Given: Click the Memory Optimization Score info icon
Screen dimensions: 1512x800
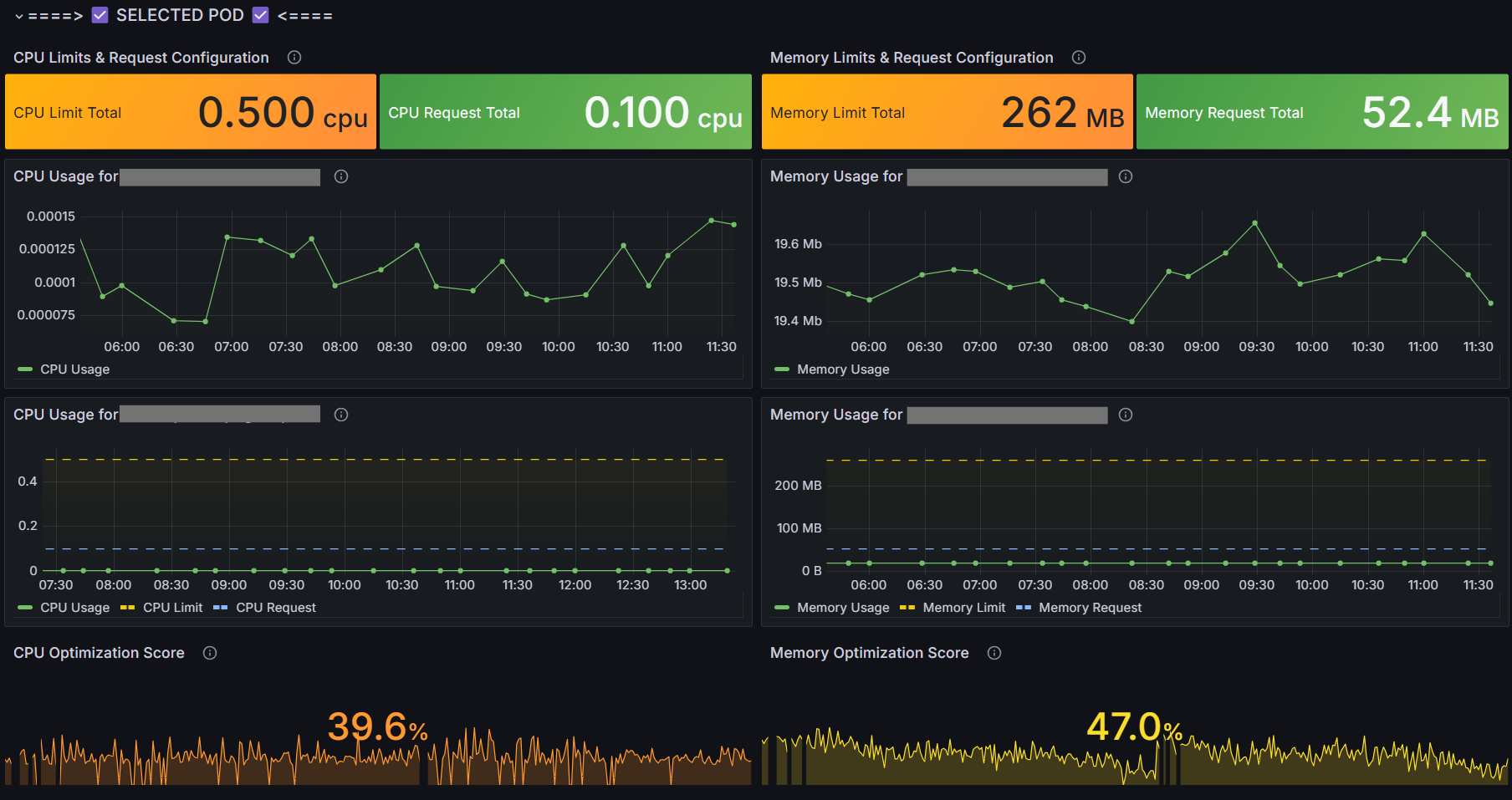Looking at the screenshot, I should (994, 653).
